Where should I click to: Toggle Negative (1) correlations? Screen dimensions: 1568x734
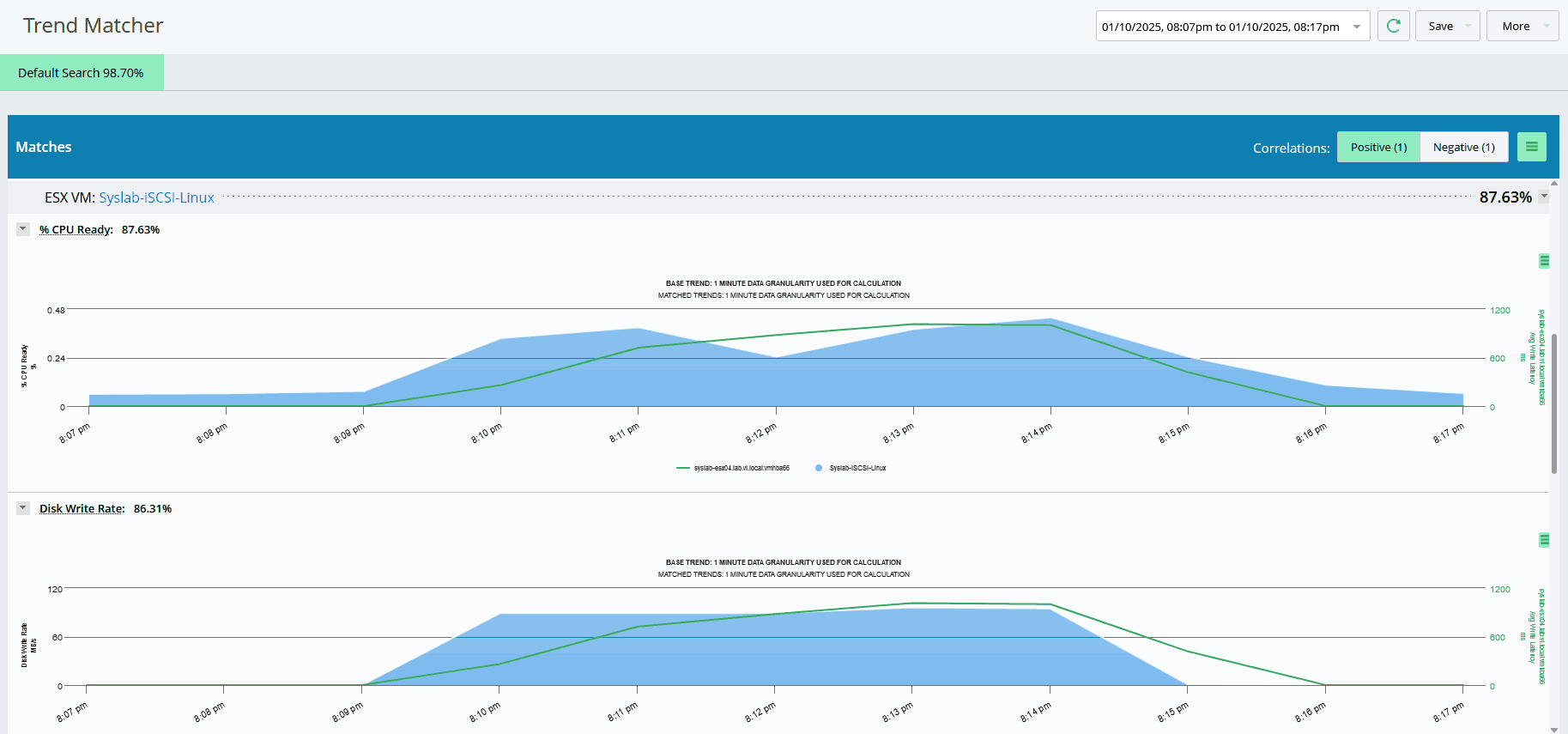1464,147
